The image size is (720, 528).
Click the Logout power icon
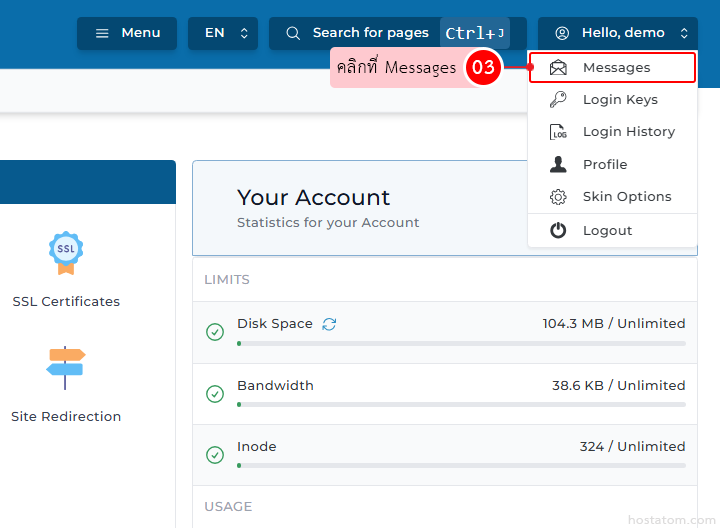558,231
